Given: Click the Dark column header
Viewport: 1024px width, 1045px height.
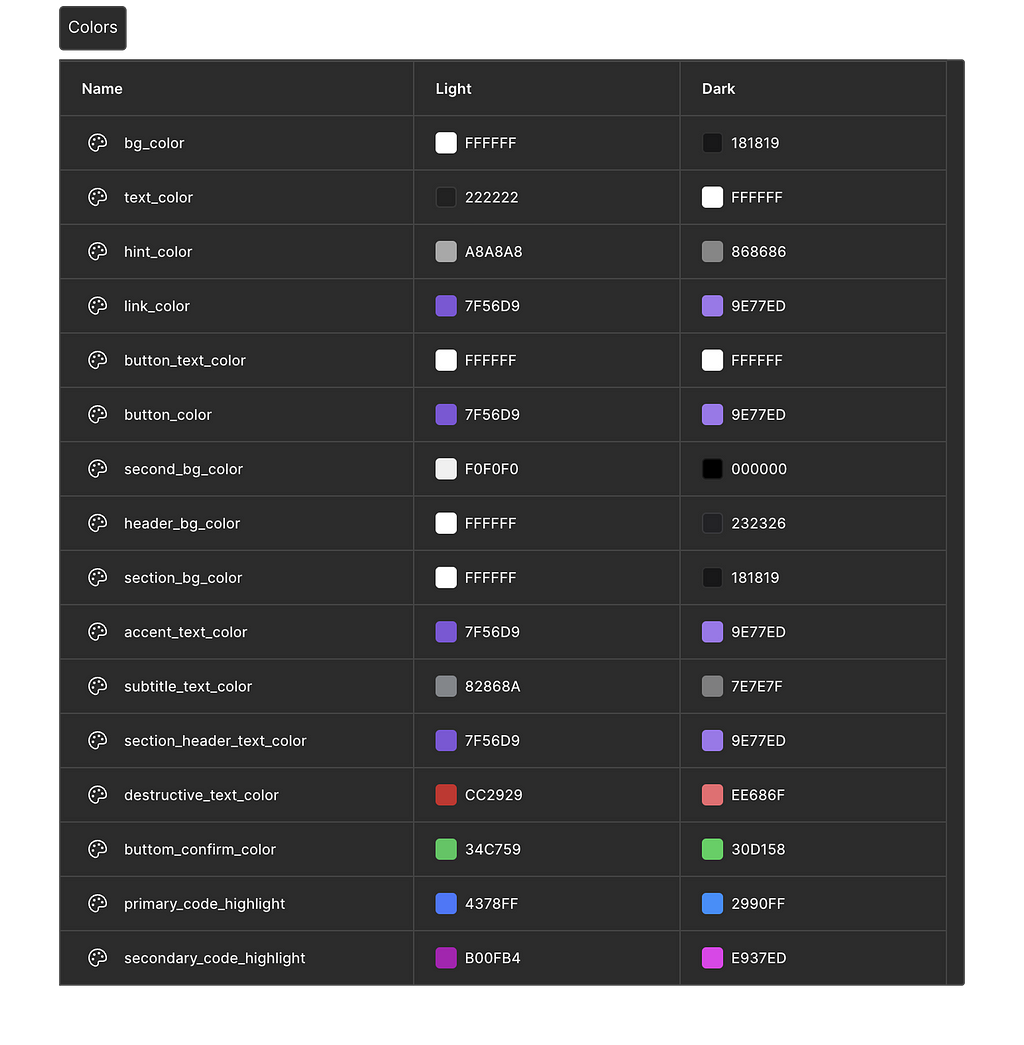Looking at the screenshot, I should (718, 89).
